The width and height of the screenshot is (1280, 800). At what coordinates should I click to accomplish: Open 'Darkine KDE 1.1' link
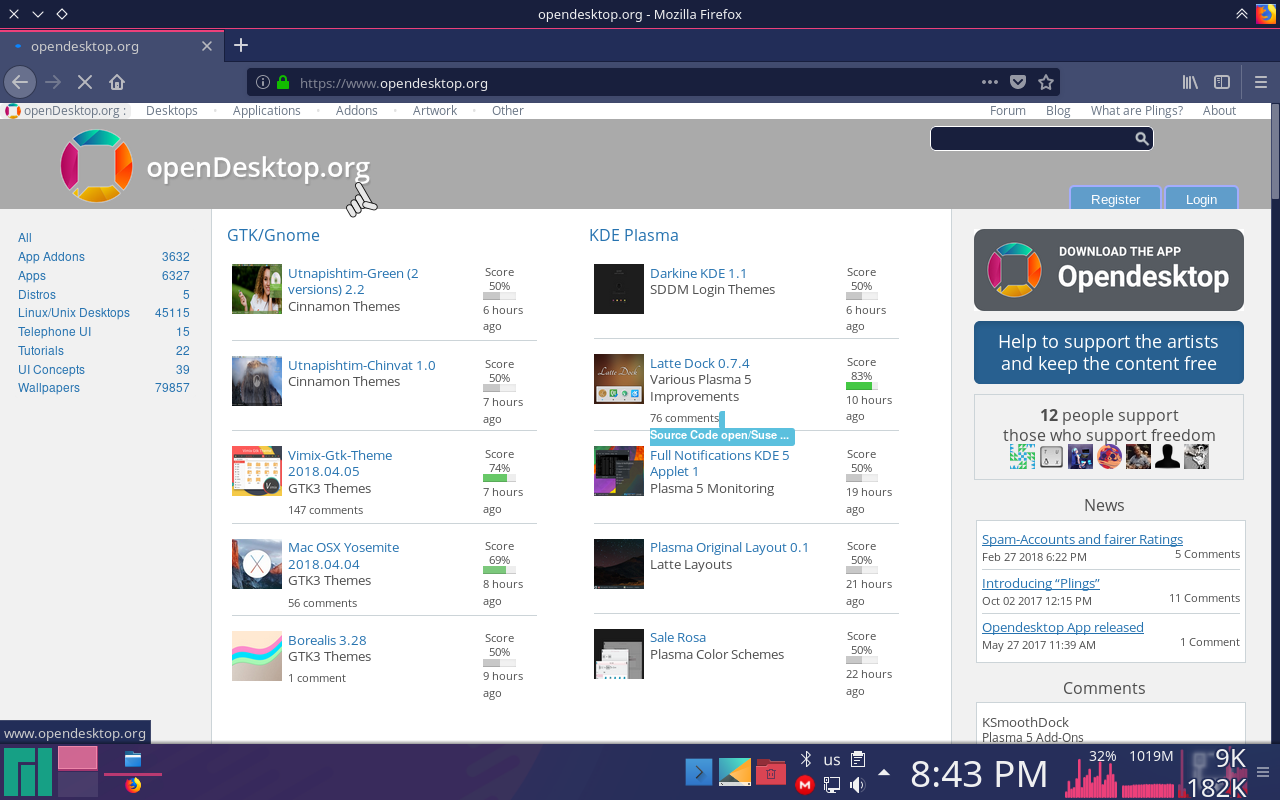click(x=698, y=273)
